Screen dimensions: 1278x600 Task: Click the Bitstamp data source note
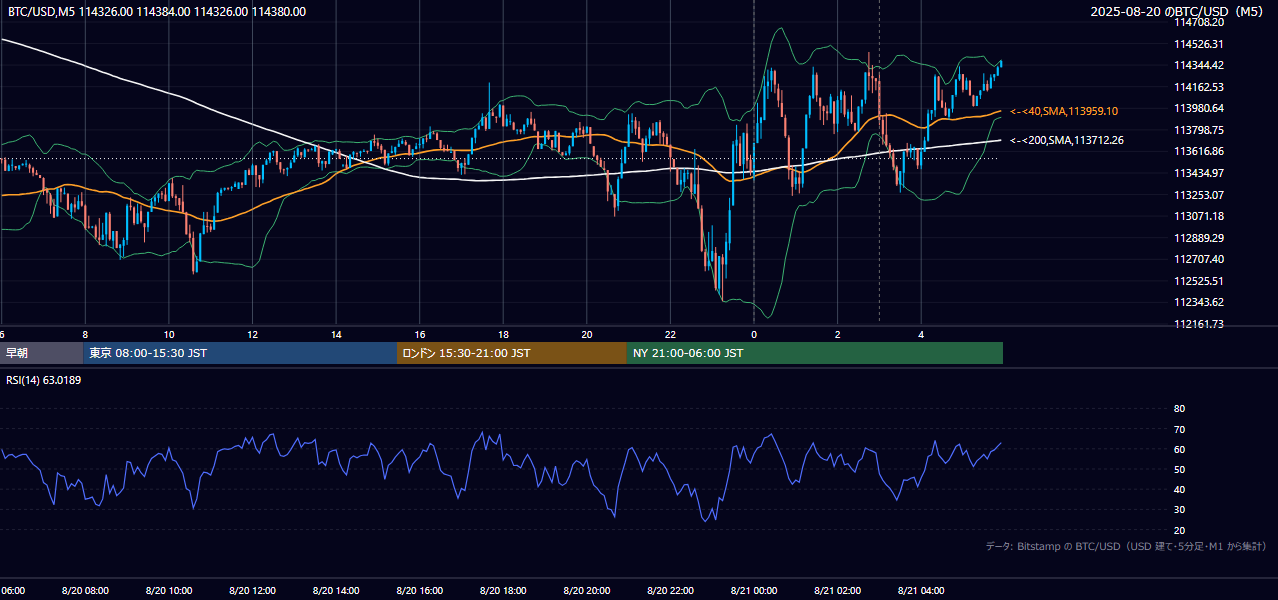click(1126, 547)
